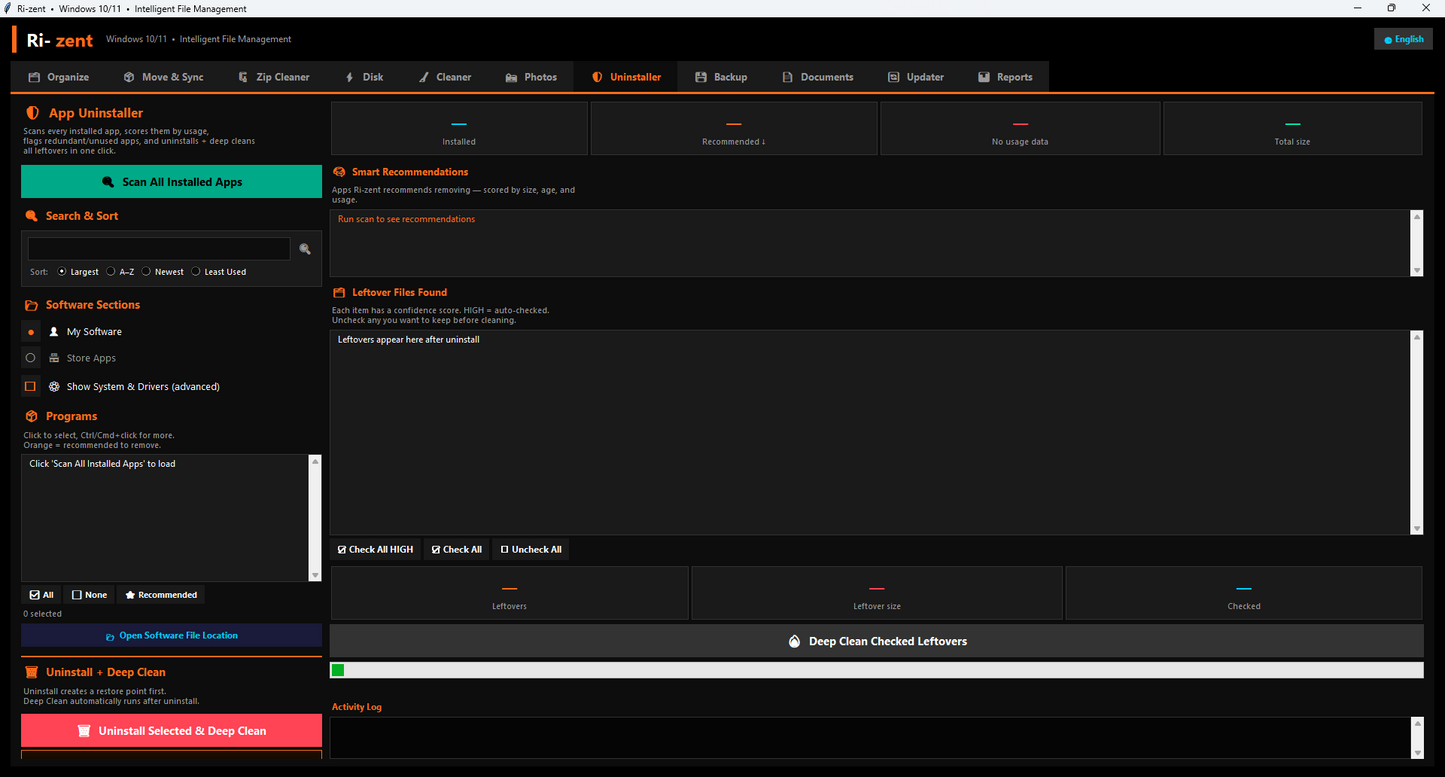
Task: Select Recommended programs button
Action: tap(161, 595)
